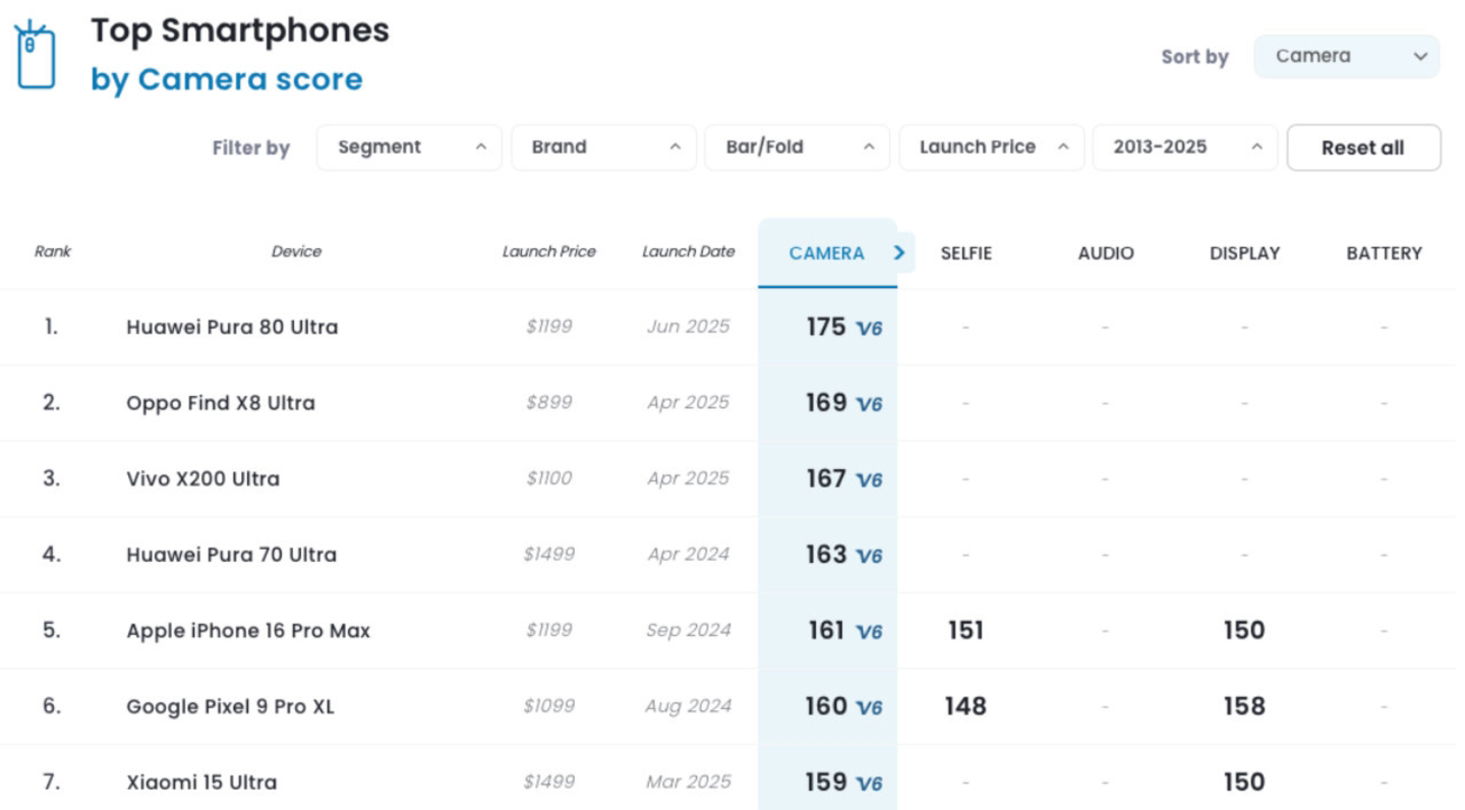Click the smartphone icon beside the title

pyautogui.click(x=35, y=55)
